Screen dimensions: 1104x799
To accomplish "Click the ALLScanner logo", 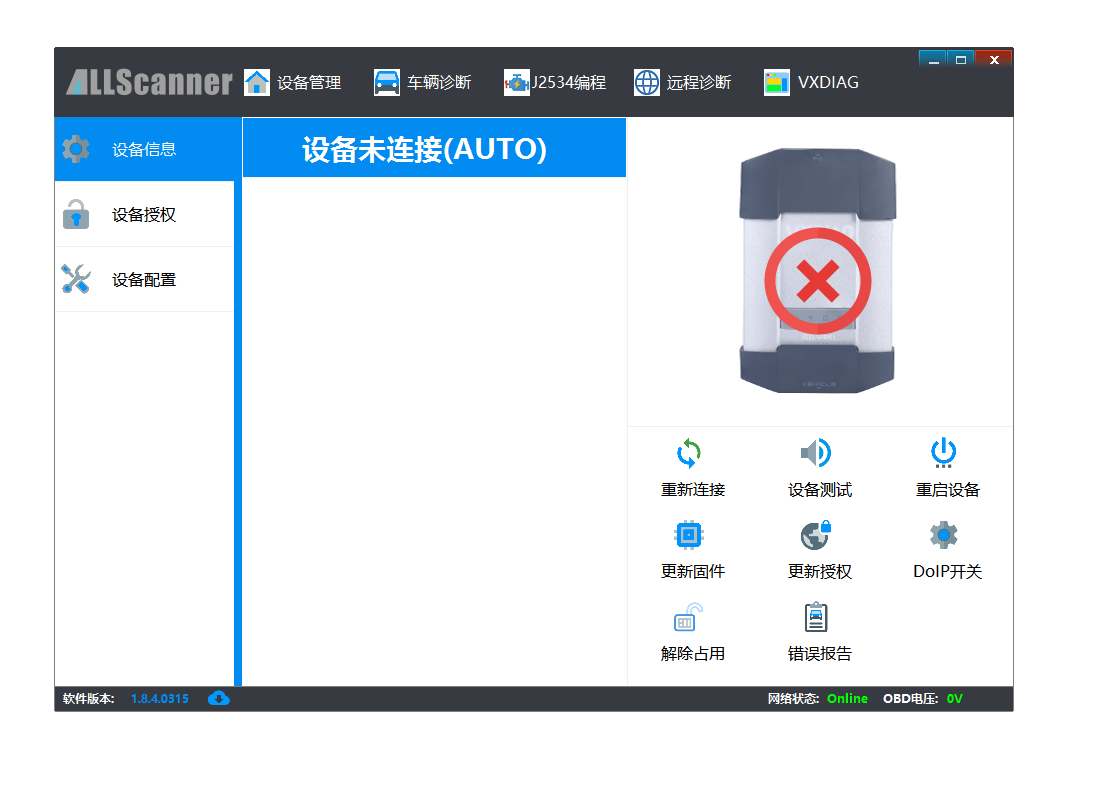I will coord(149,82).
